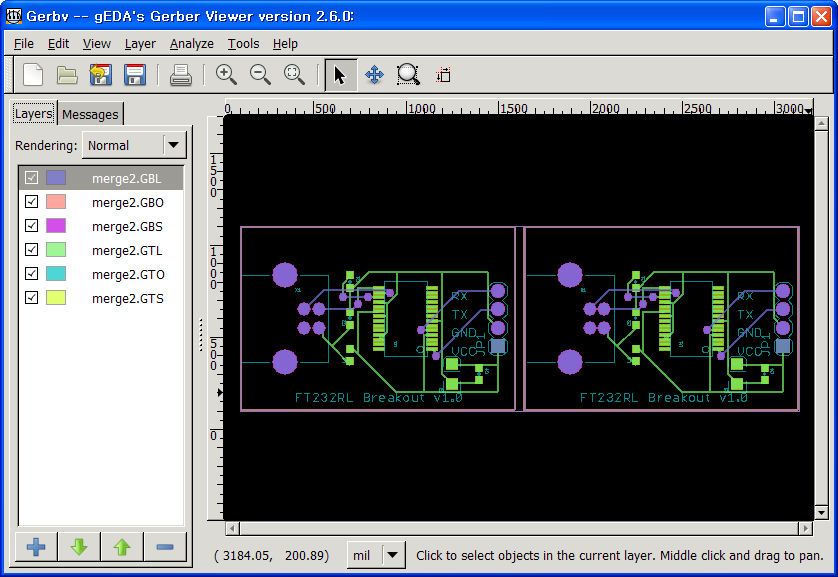Screen dimensions: 838x577
Task: Select the Pointer tool
Action: click(340, 75)
